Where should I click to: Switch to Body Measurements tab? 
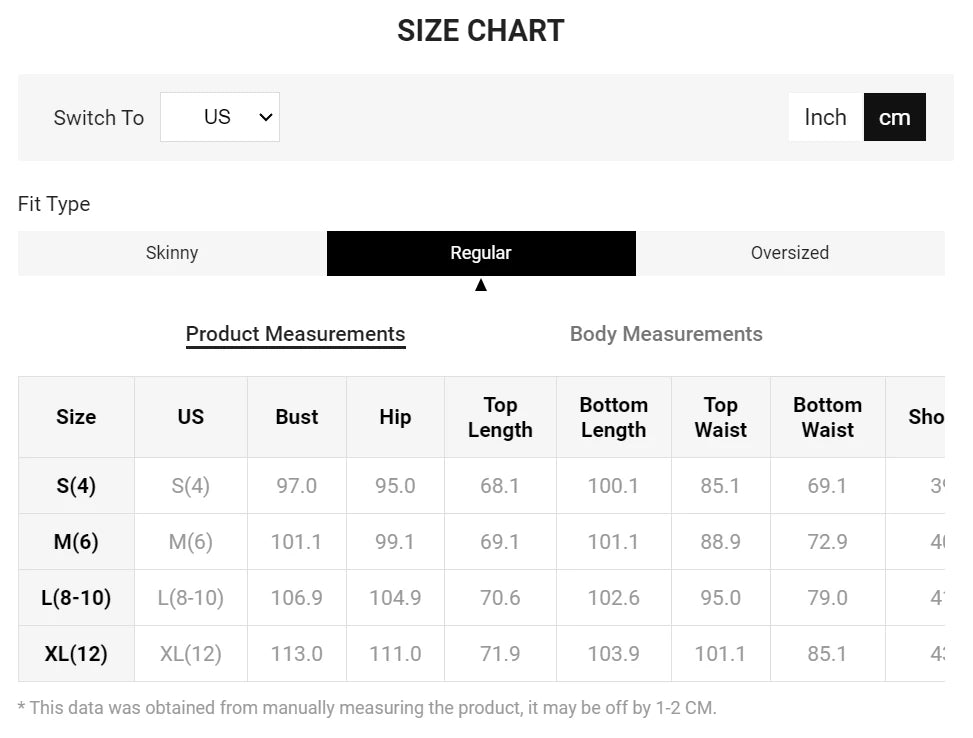[x=666, y=334]
